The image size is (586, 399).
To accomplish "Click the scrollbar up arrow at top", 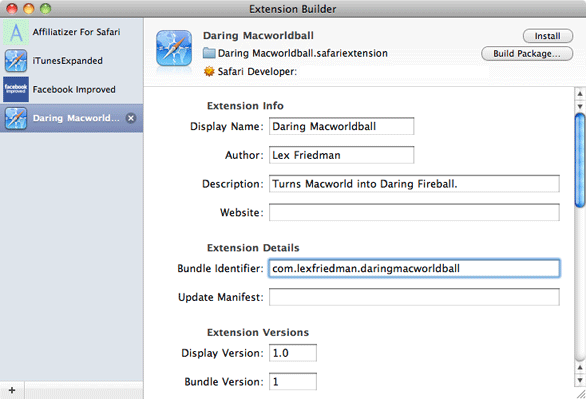I will [580, 94].
